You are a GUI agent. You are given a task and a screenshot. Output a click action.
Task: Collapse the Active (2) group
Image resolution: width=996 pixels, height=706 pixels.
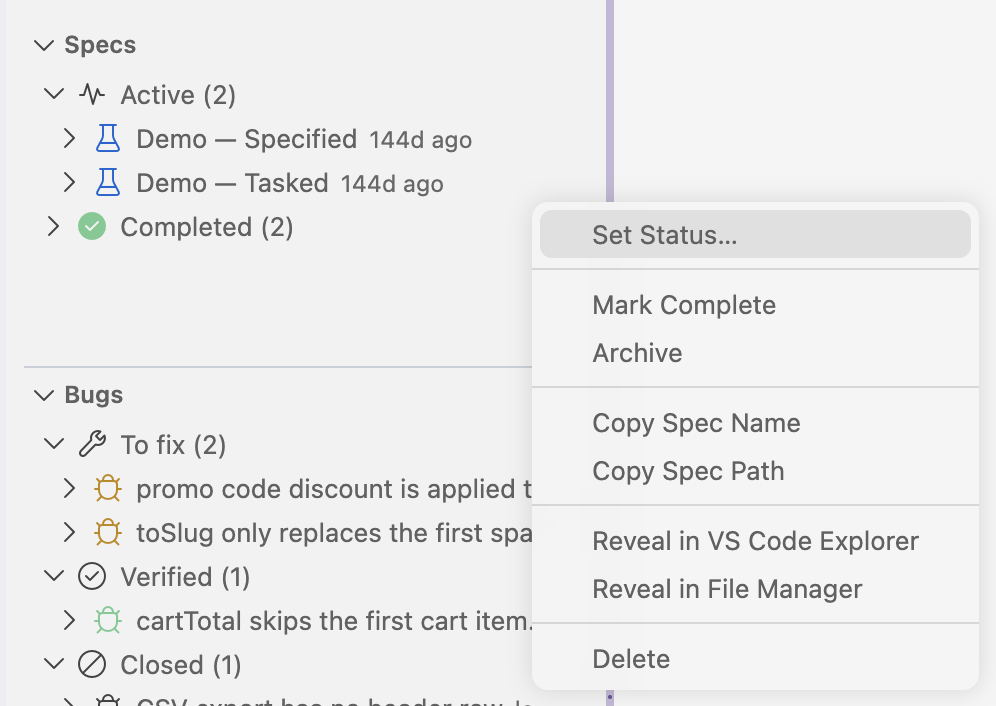(54, 94)
